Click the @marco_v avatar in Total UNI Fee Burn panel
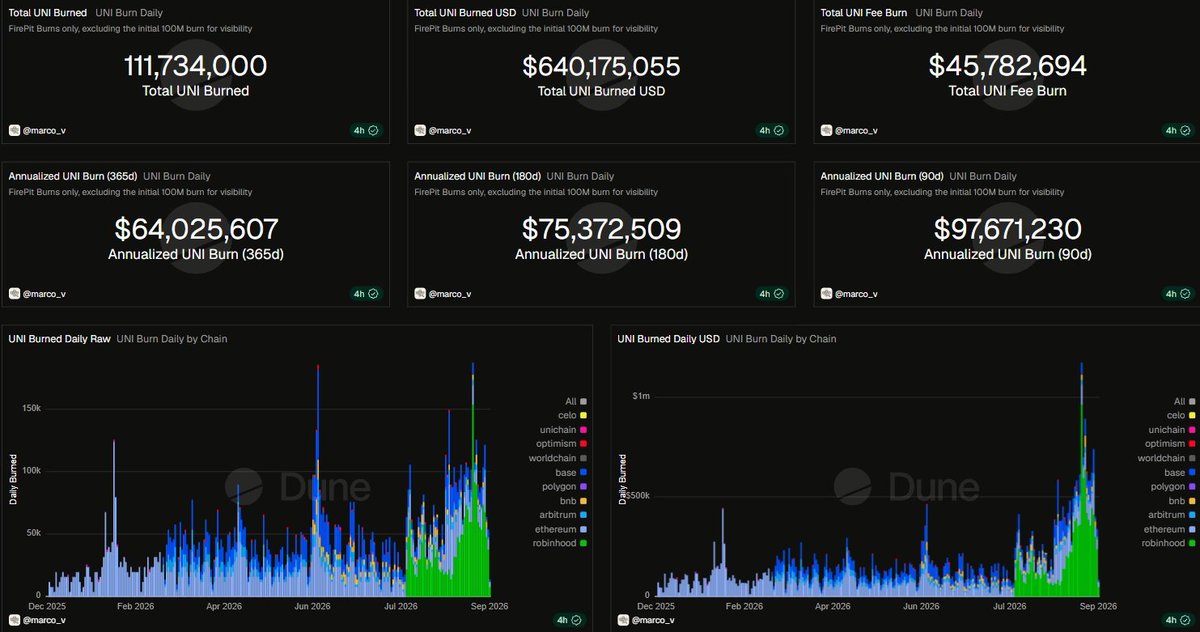The height and width of the screenshot is (632, 1200). [827, 130]
